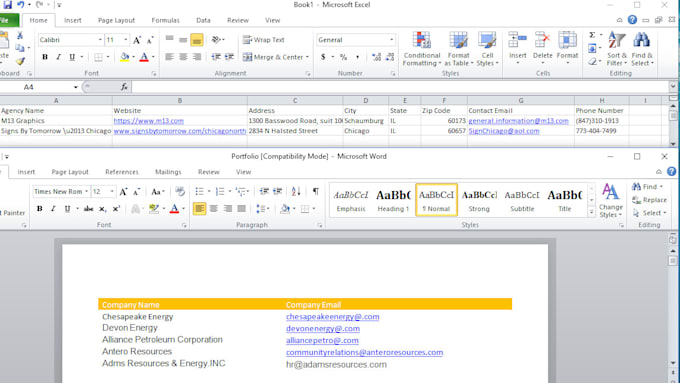Image resolution: width=680 pixels, height=383 pixels.
Task: Open Excel Help question mark icon
Action: tap(632, 20)
